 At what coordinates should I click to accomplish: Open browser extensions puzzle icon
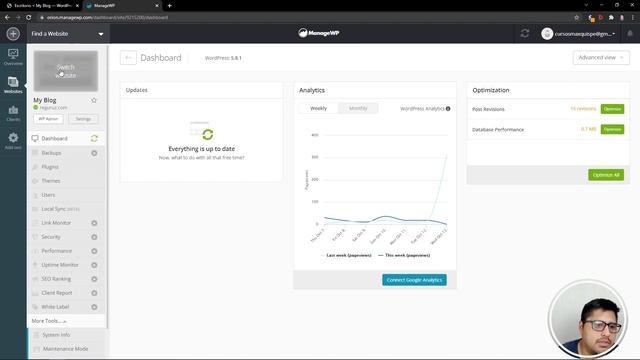point(611,18)
